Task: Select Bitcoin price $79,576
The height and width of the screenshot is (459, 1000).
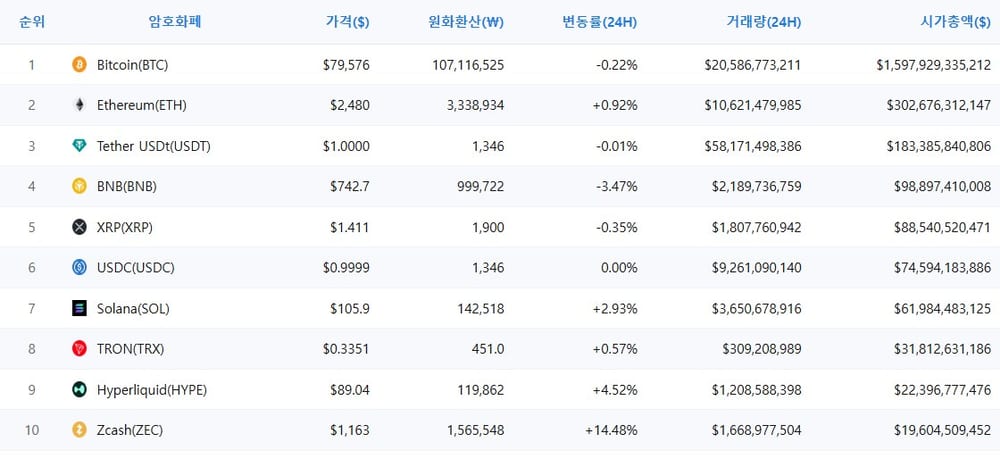Action: [346, 65]
